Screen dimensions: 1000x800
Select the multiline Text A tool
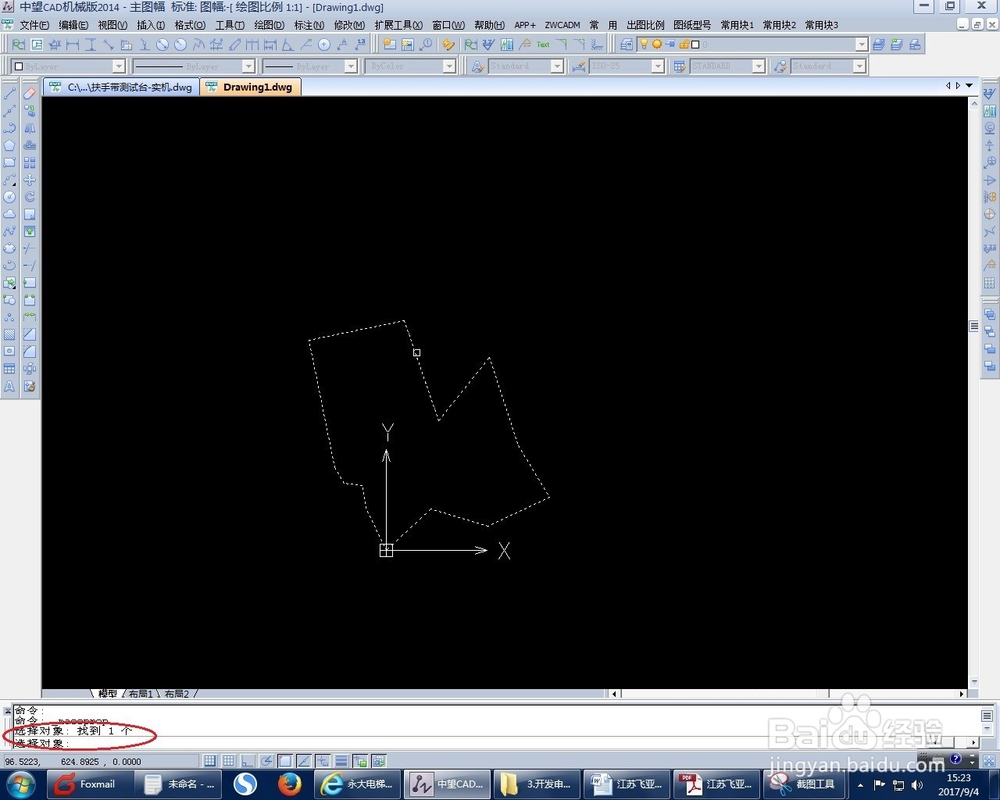tap(10, 386)
